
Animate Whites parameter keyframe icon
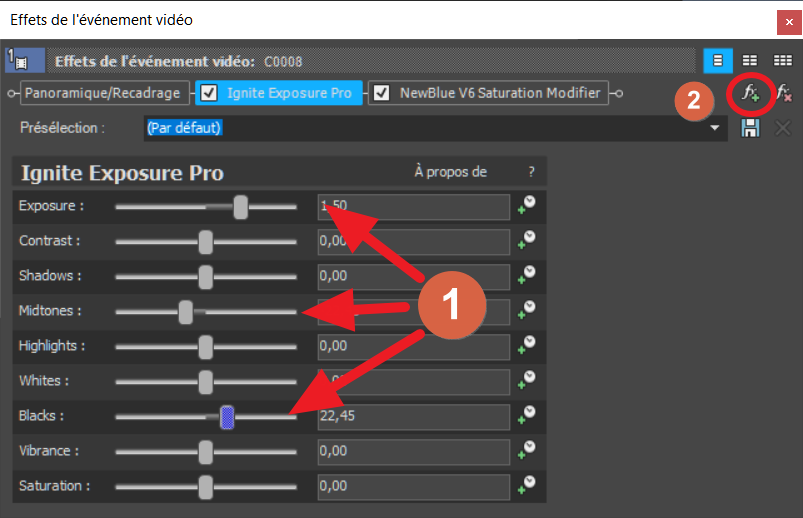coord(526,380)
